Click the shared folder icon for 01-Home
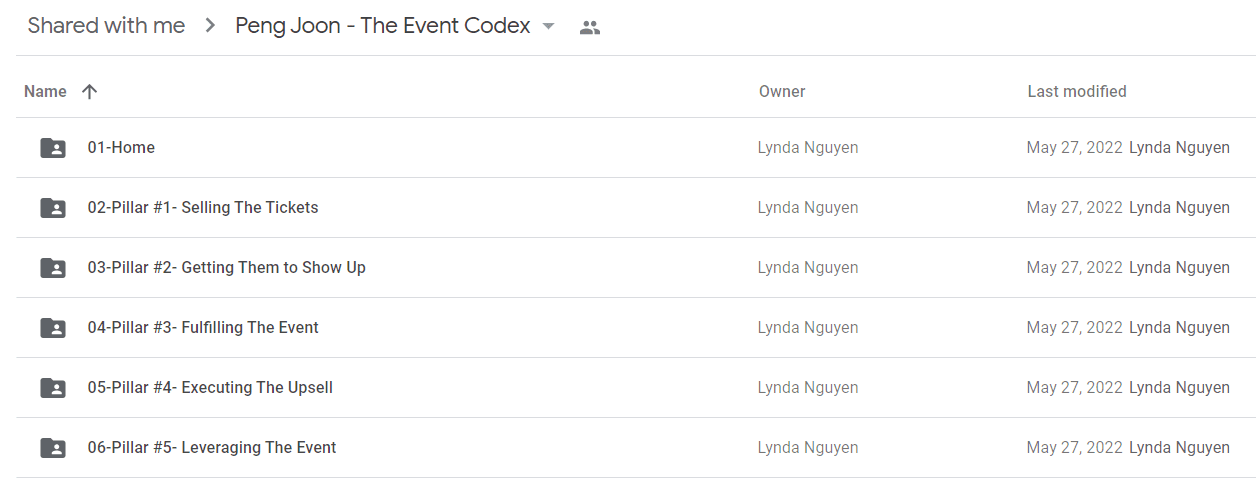The width and height of the screenshot is (1256, 481). tap(53, 148)
